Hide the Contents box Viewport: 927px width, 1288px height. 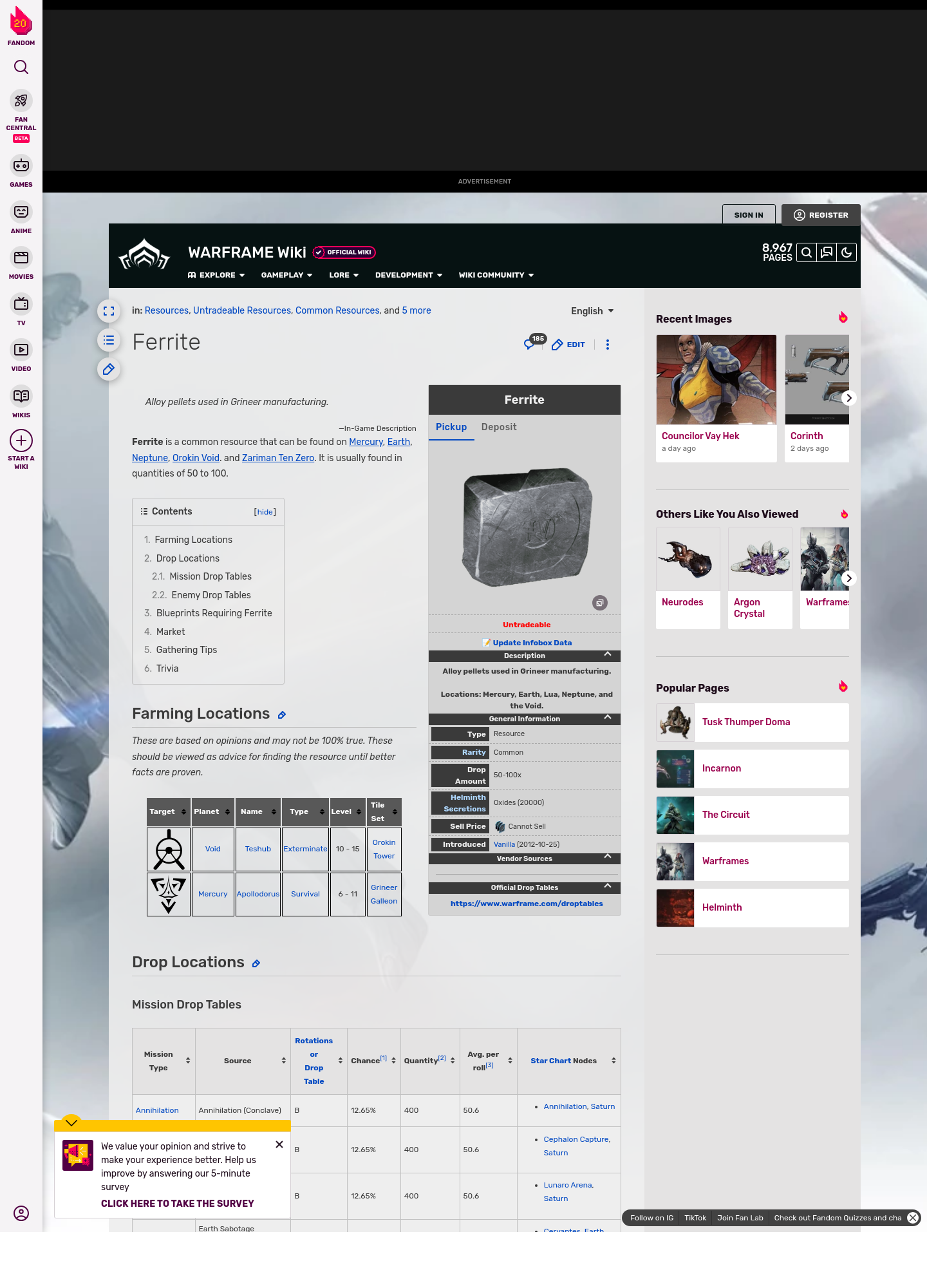(265, 512)
